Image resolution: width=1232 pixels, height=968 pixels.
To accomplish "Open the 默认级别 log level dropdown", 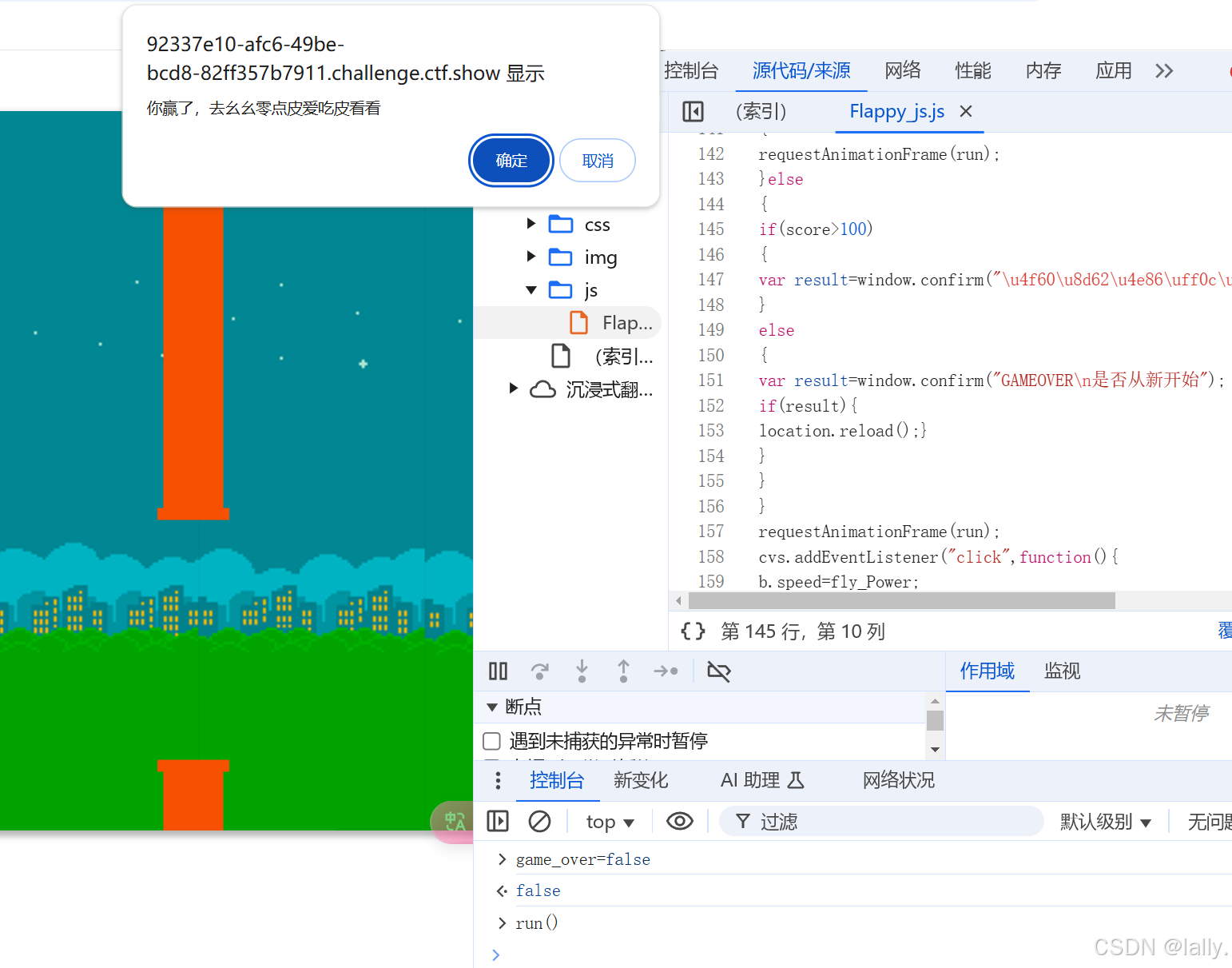I will point(1106,822).
